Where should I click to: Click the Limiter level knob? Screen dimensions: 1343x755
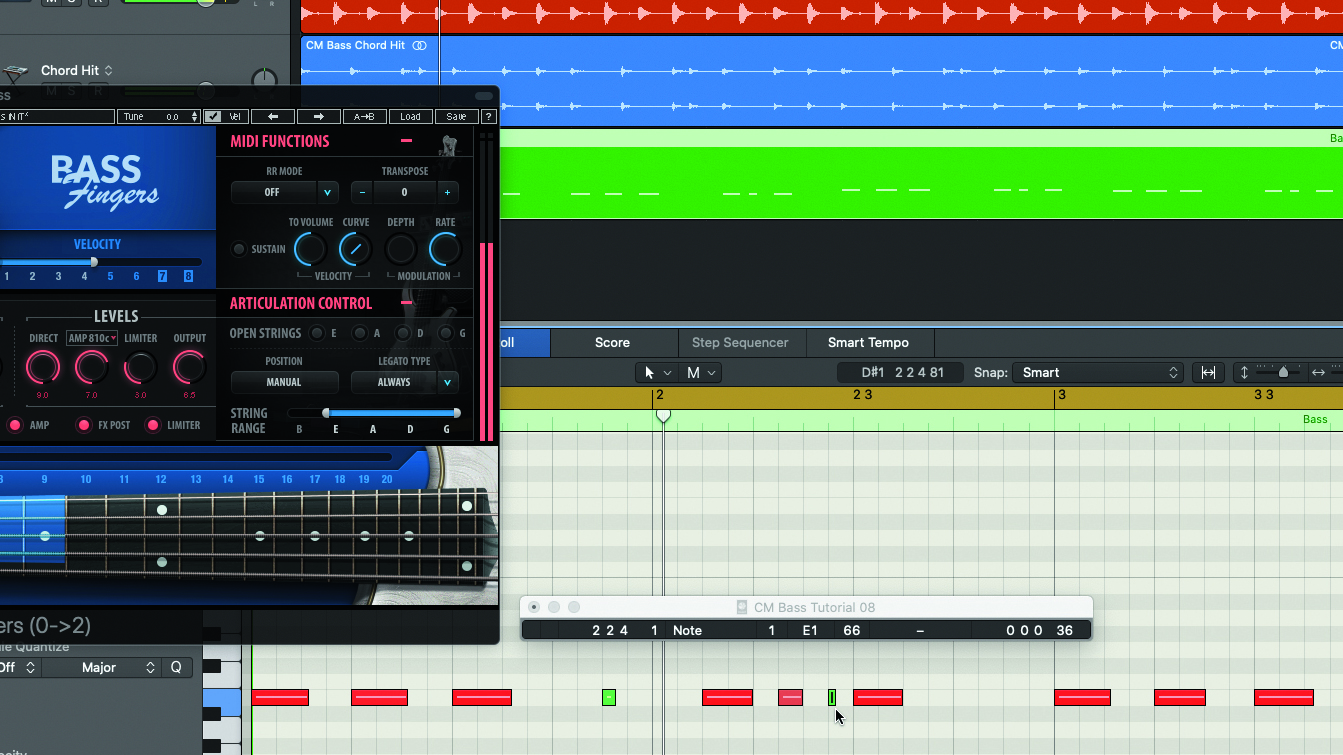click(140, 368)
